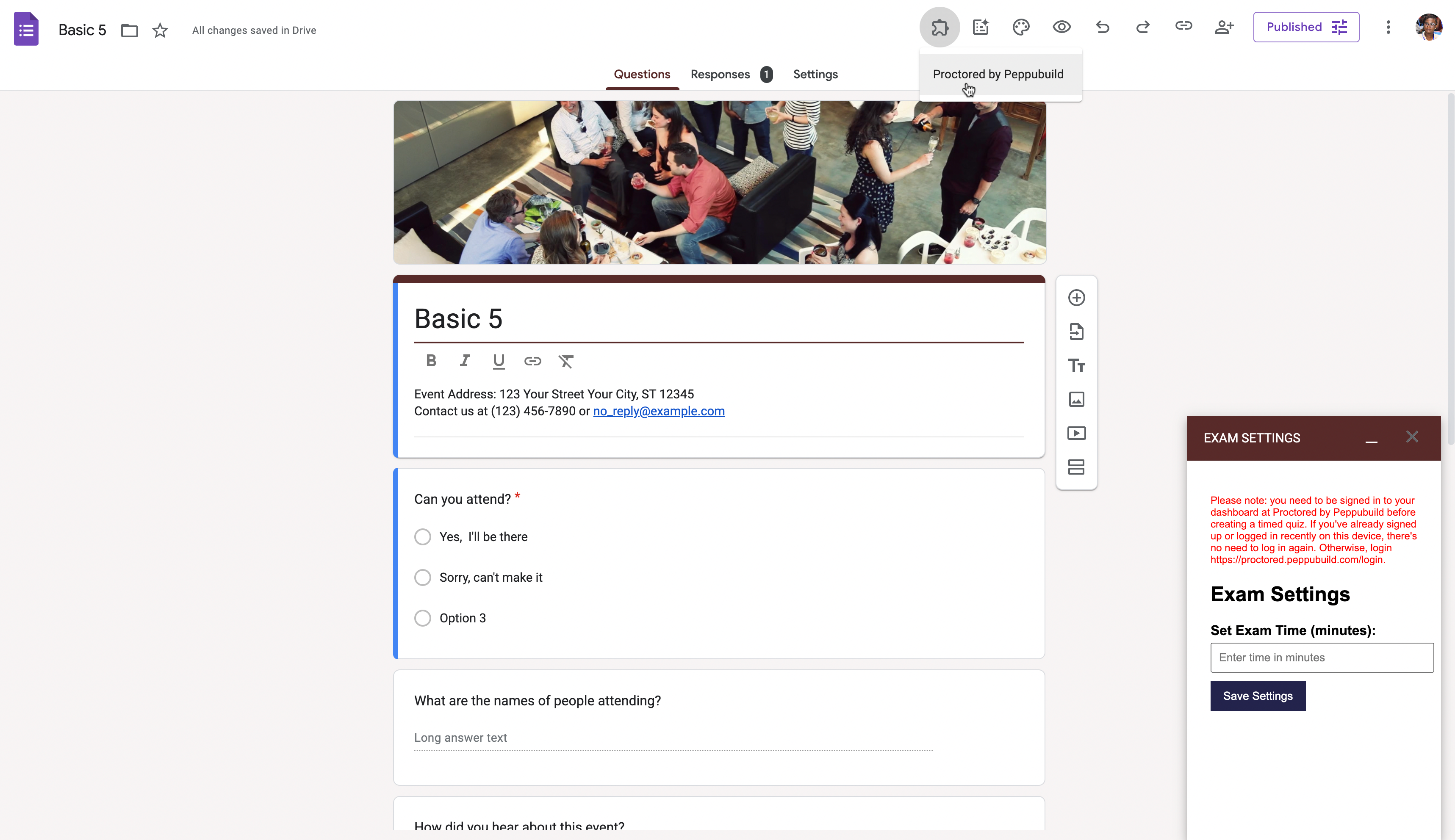This screenshot has width=1455, height=840.
Task: Underline the description text
Action: tap(499, 361)
